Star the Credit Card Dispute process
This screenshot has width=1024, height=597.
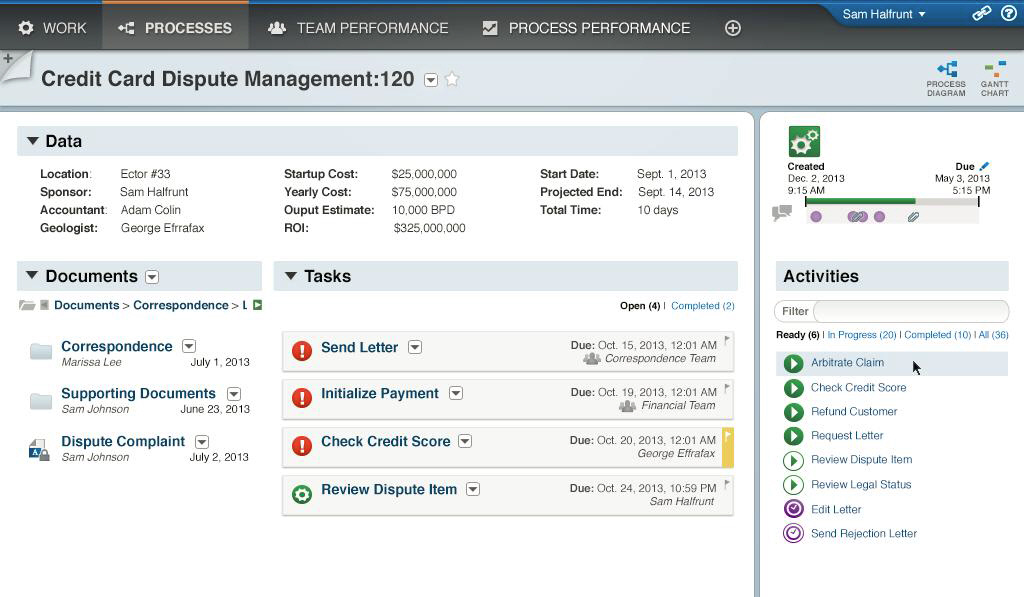(452, 80)
